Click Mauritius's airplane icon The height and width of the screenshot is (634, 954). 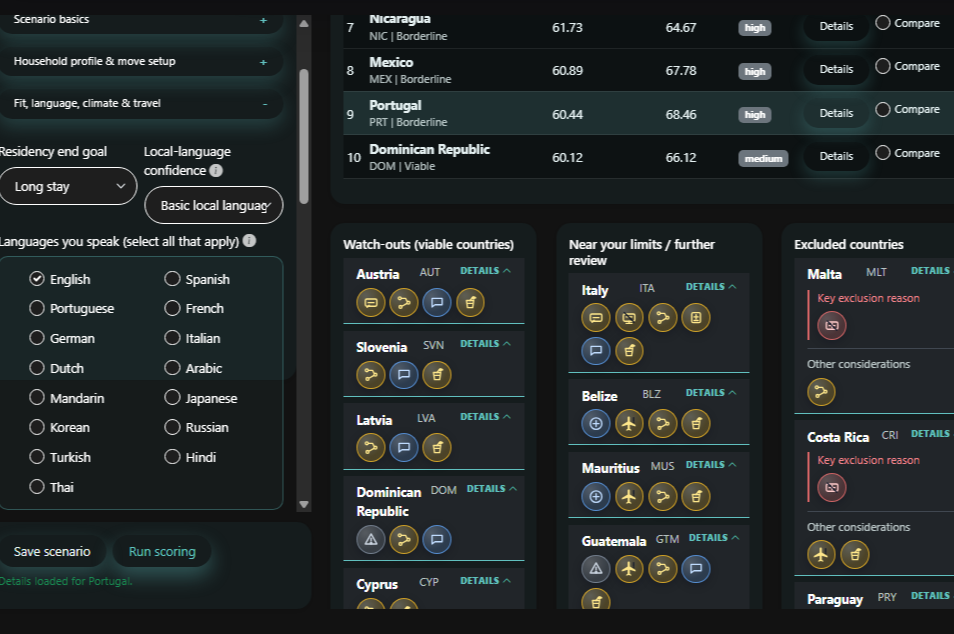point(629,496)
